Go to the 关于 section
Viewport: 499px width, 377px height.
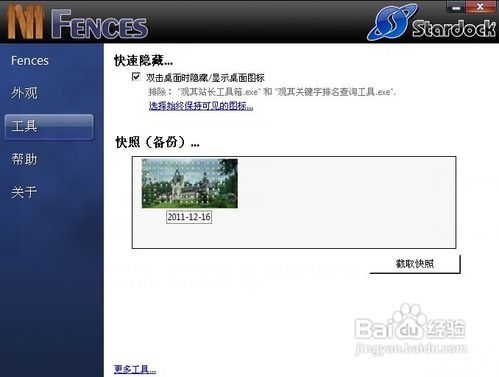tap(24, 192)
